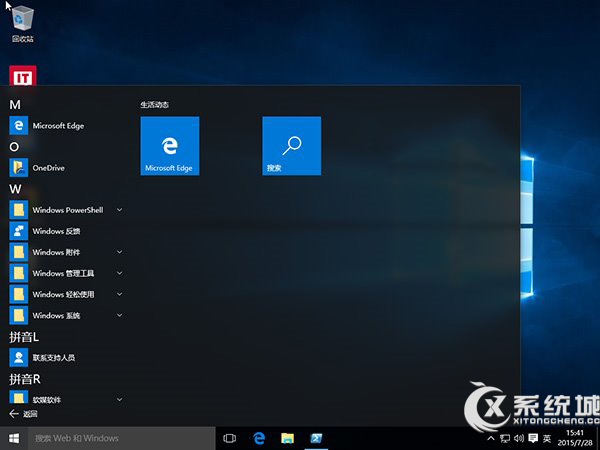
Task: Switch to the PowerShell taskbar app
Action: [316, 438]
